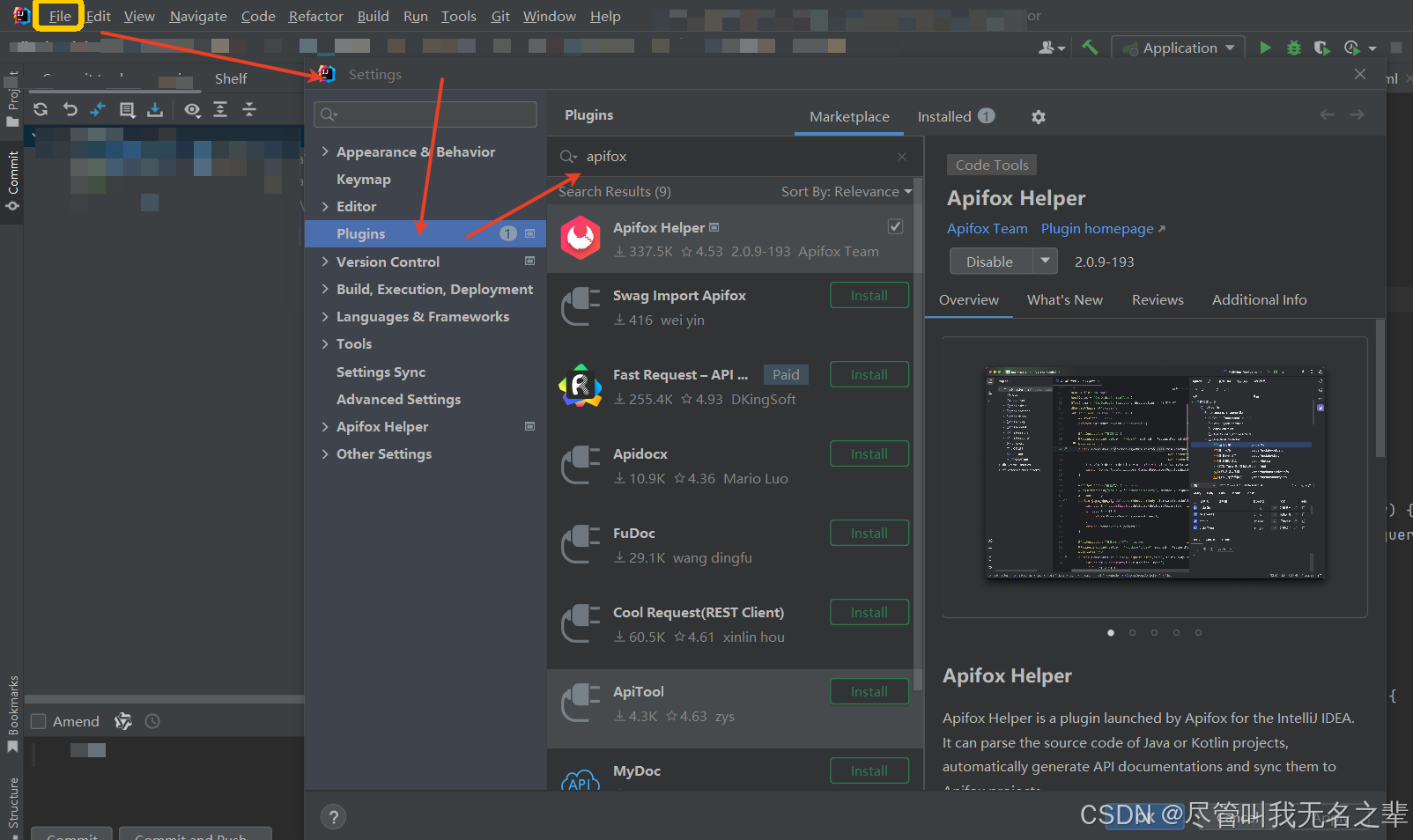Click the Code With Me user icon
The height and width of the screenshot is (840, 1413).
tap(1051, 48)
